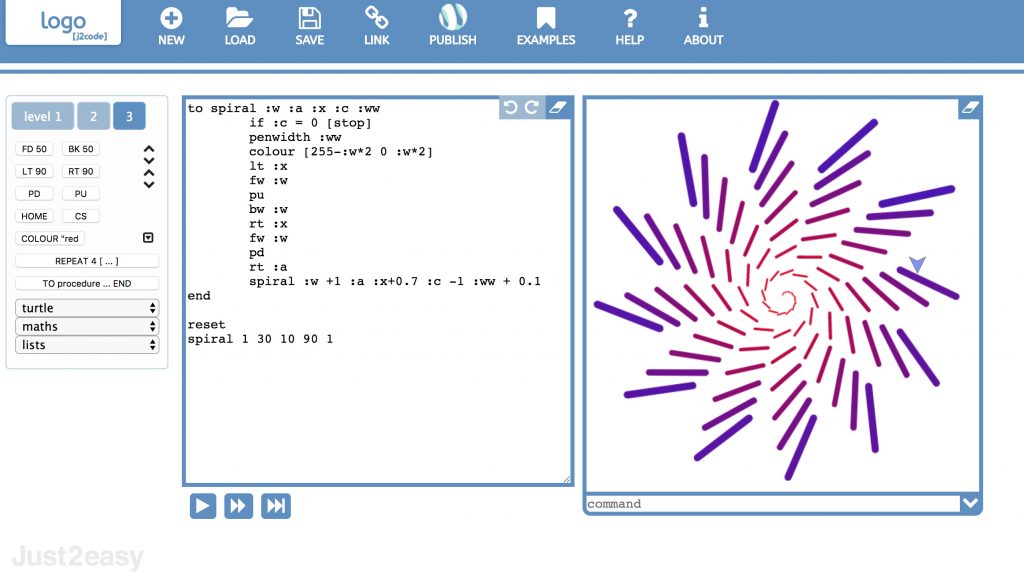The width and height of the screenshot is (1024, 575).
Task: Click the REPEAT 4 [ ... ] button
Action: 87,261
